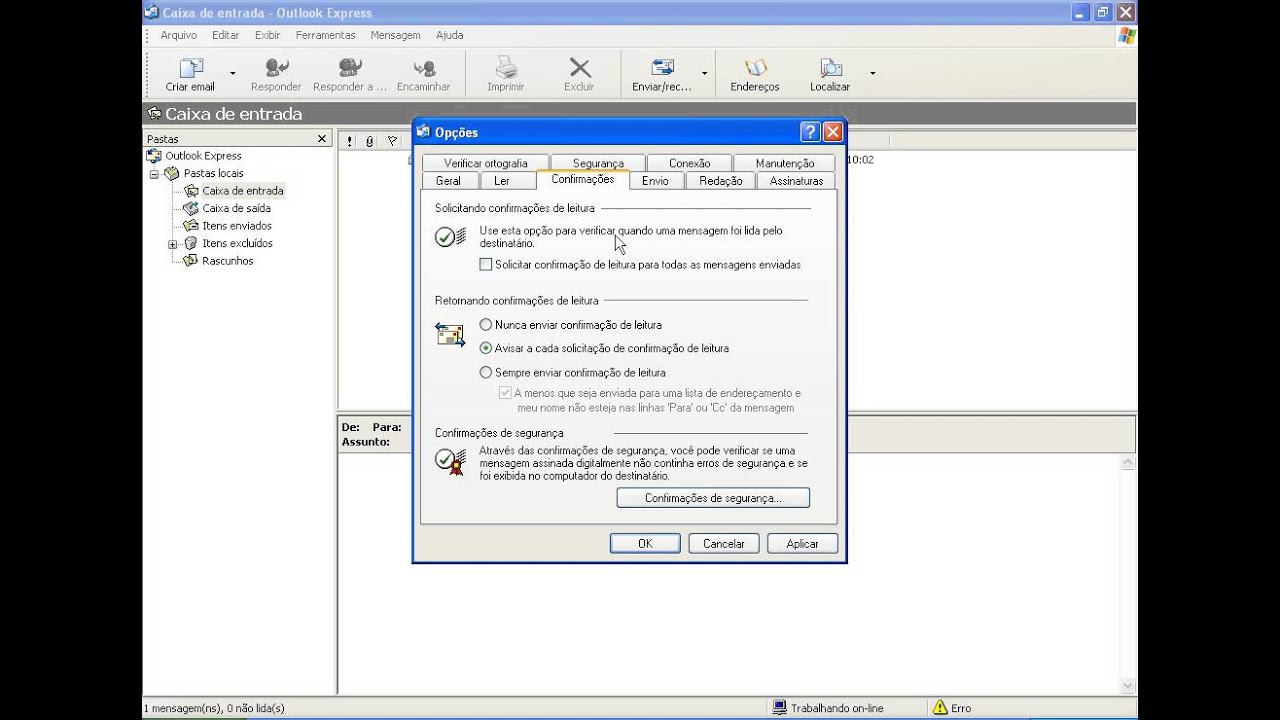
Task: Open the Enviar/receber dropdown arrow
Action: coord(704,73)
